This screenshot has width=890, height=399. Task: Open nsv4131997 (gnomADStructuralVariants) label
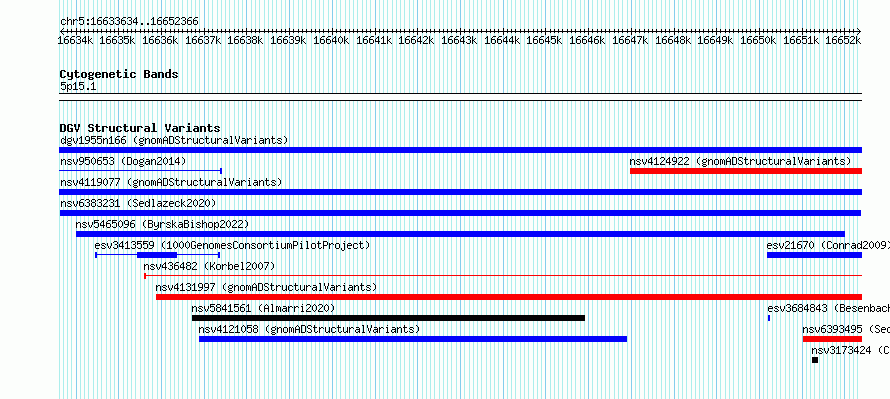tap(266, 287)
